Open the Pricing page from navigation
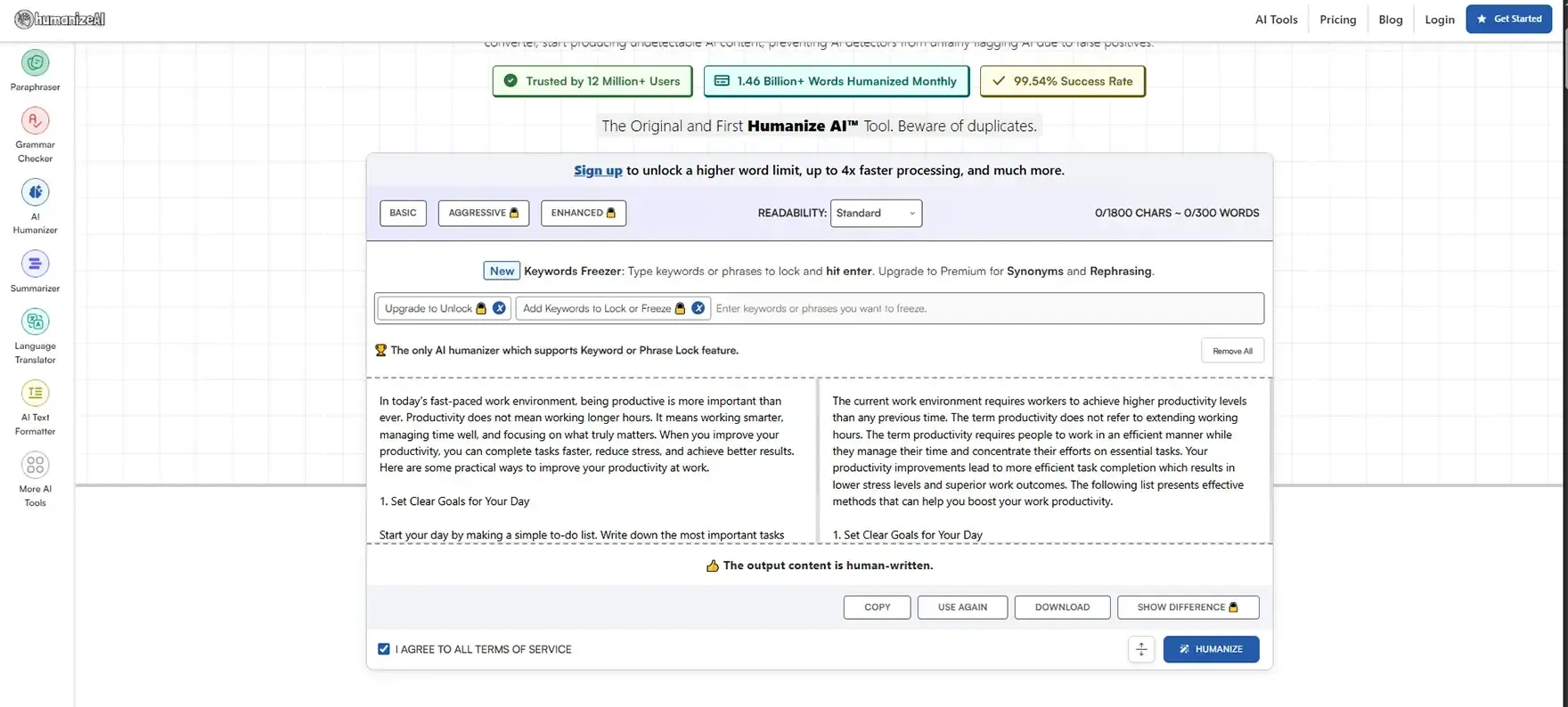Viewport: 1568px width, 707px height. tap(1337, 20)
